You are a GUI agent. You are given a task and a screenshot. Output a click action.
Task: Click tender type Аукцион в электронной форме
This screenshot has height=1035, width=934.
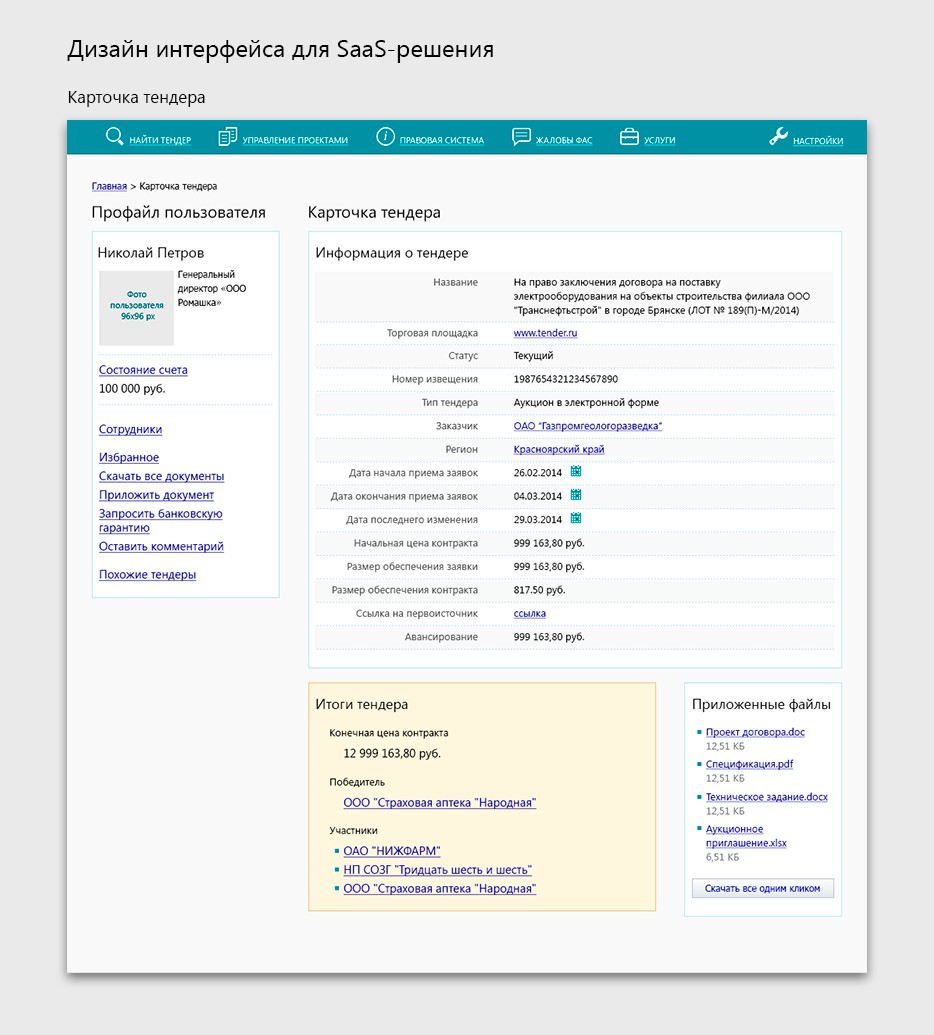point(586,402)
